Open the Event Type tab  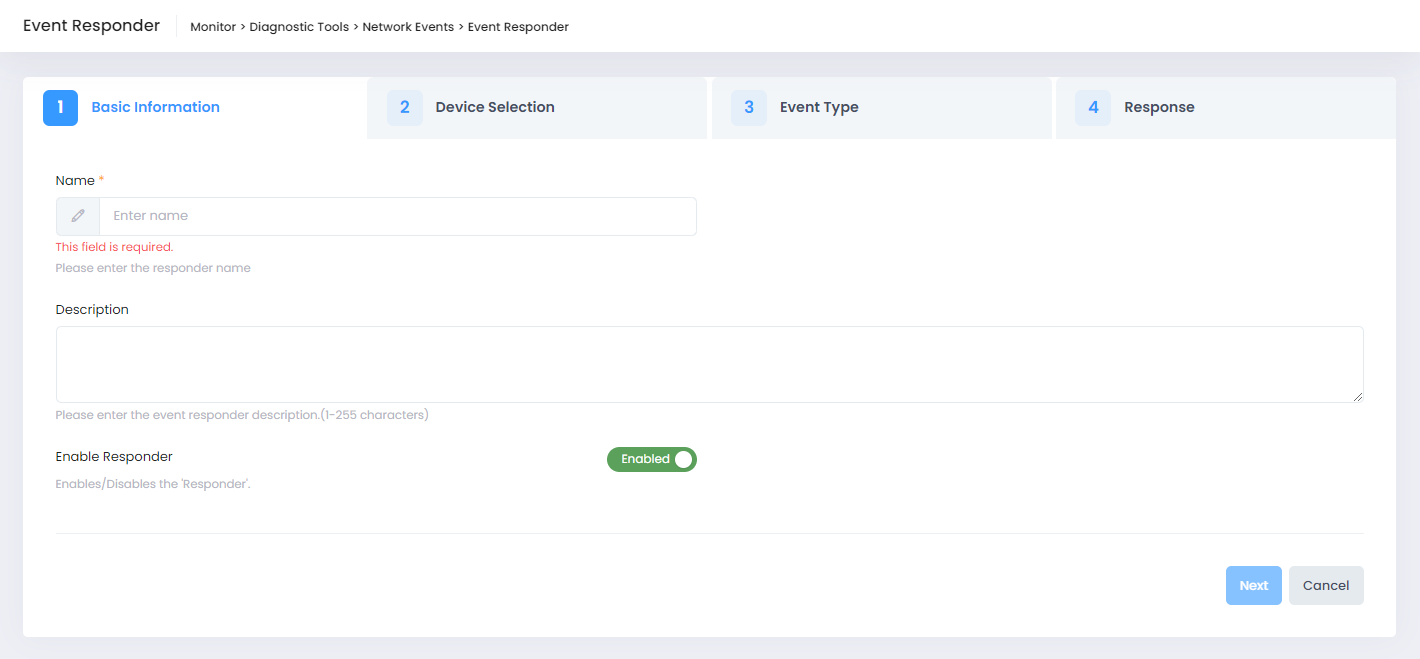pos(818,107)
